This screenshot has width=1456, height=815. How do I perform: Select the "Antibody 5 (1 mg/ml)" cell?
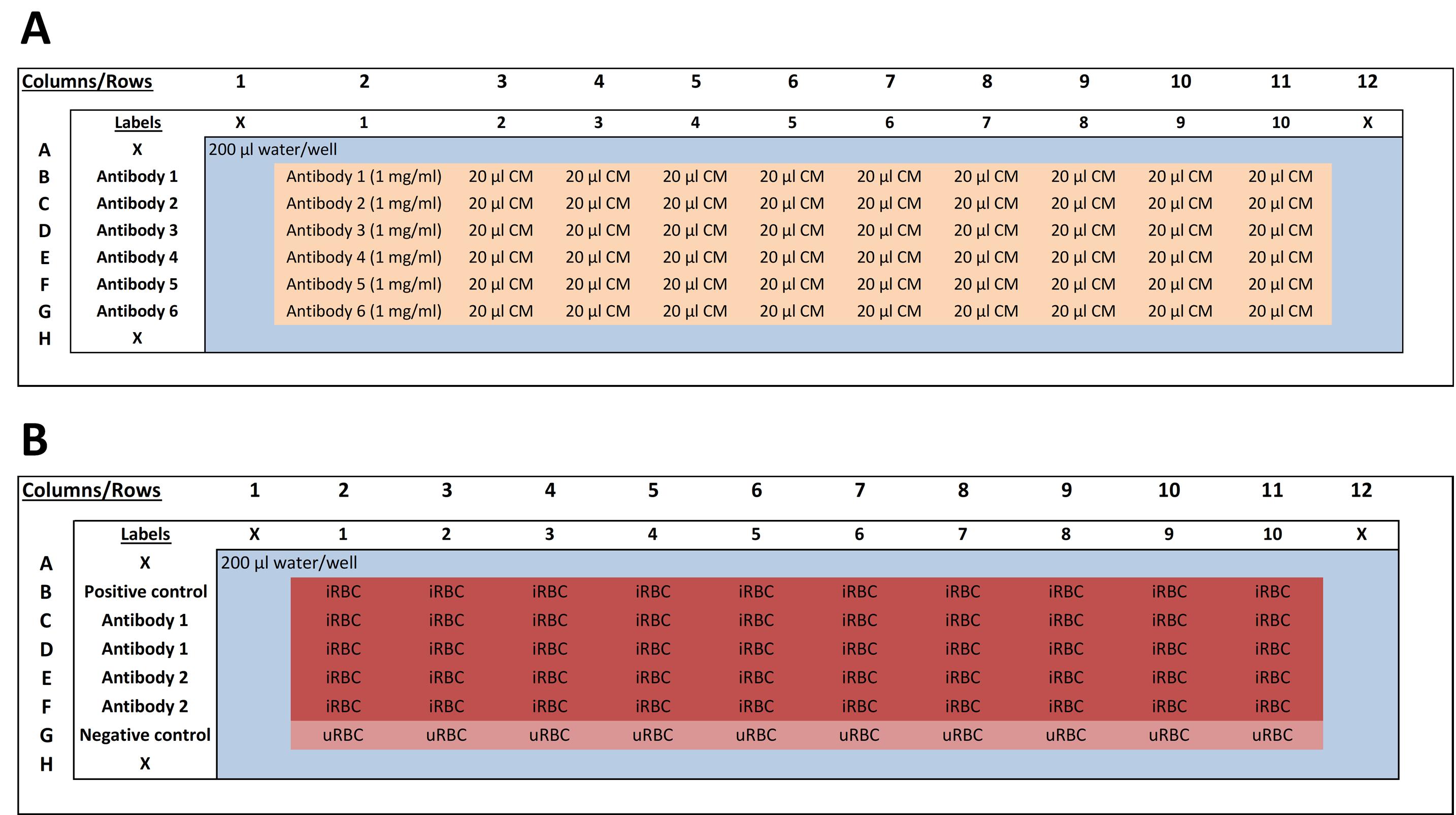pyautogui.click(x=364, y=284)
